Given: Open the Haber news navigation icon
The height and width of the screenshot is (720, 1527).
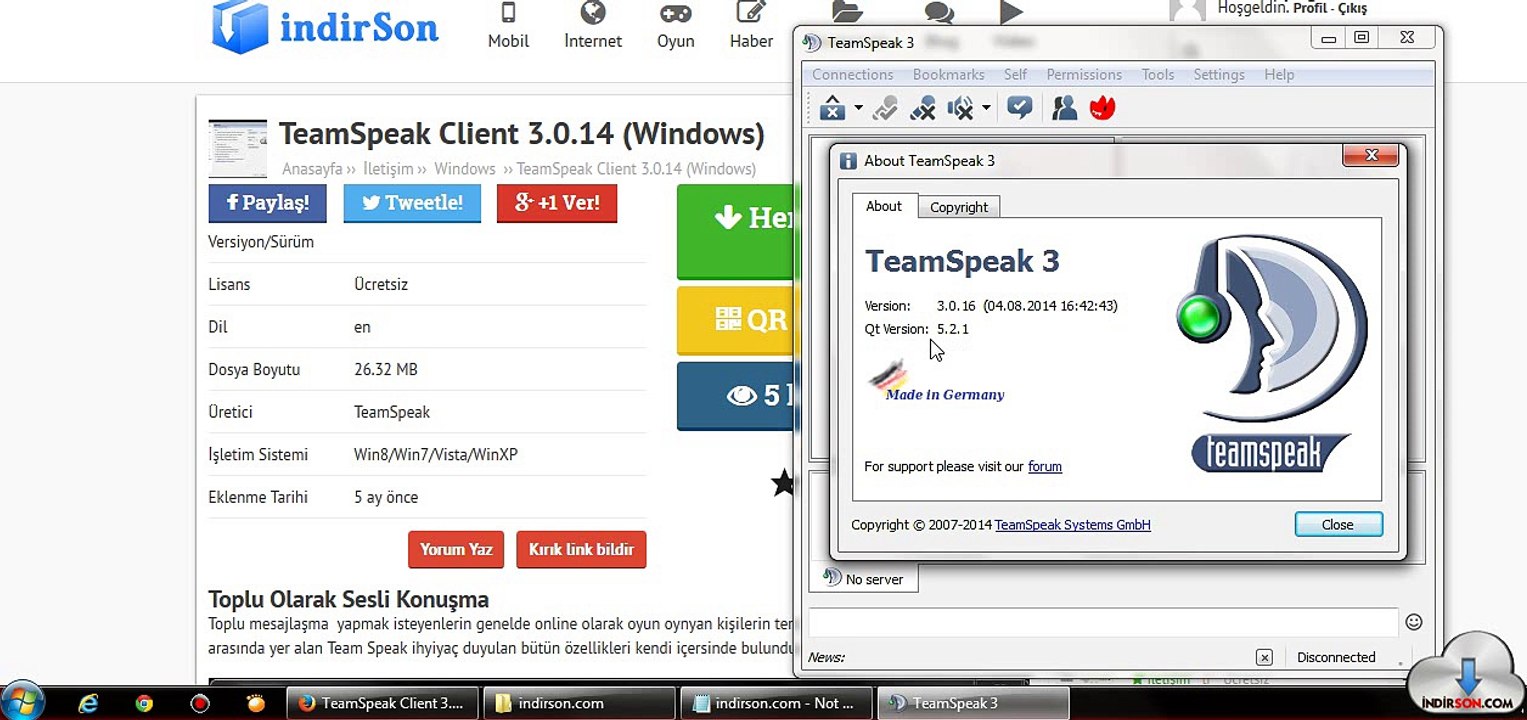Looking at the screenshot, I should pyautogui.click(x=751, y=25).
